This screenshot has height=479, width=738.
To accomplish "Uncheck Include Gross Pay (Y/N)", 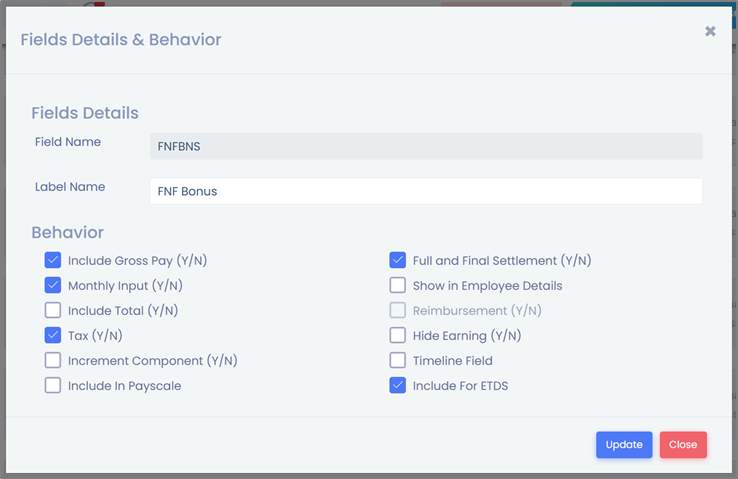I will 53,261.
